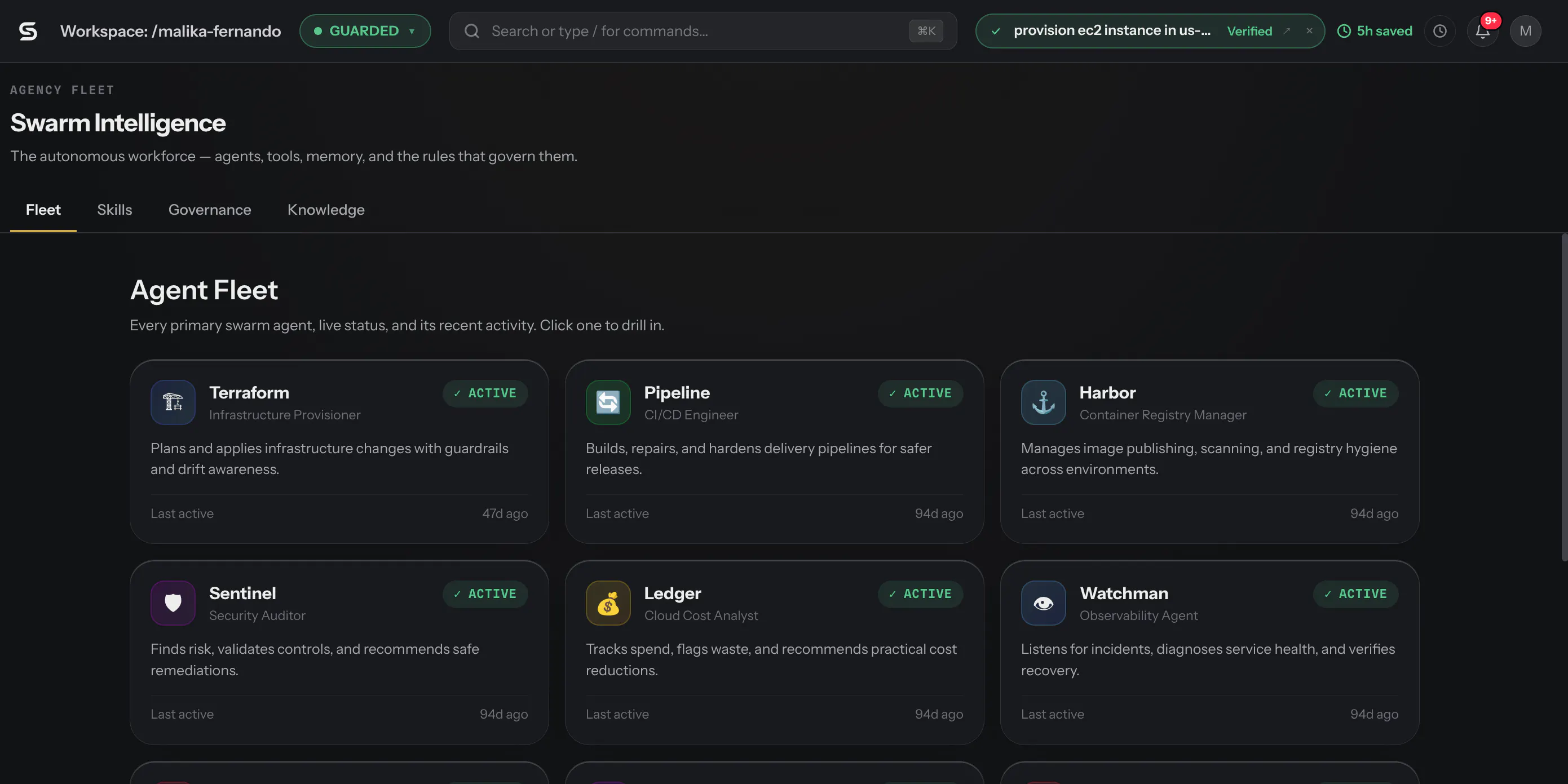This screenshot has height=784, width=1568.
Task: Open the Ledger agent card title
Action: 673,593
